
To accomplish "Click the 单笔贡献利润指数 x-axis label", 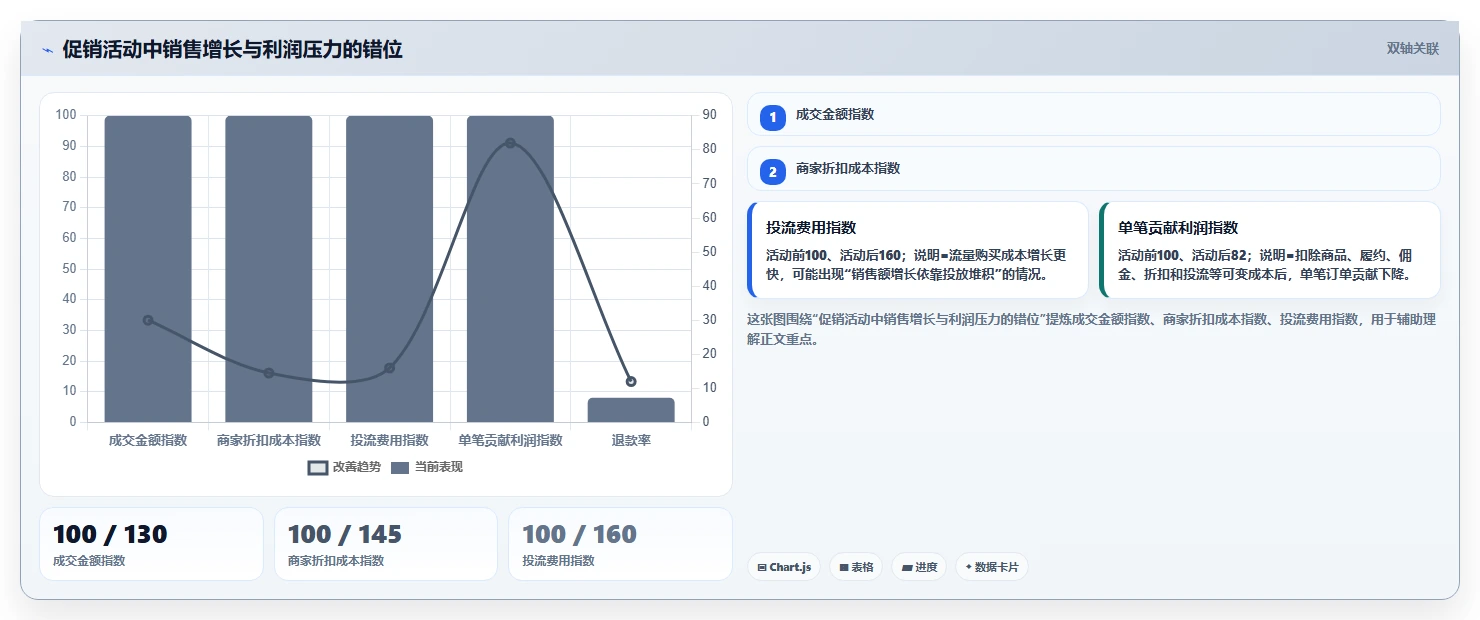I will pos(510,440).
